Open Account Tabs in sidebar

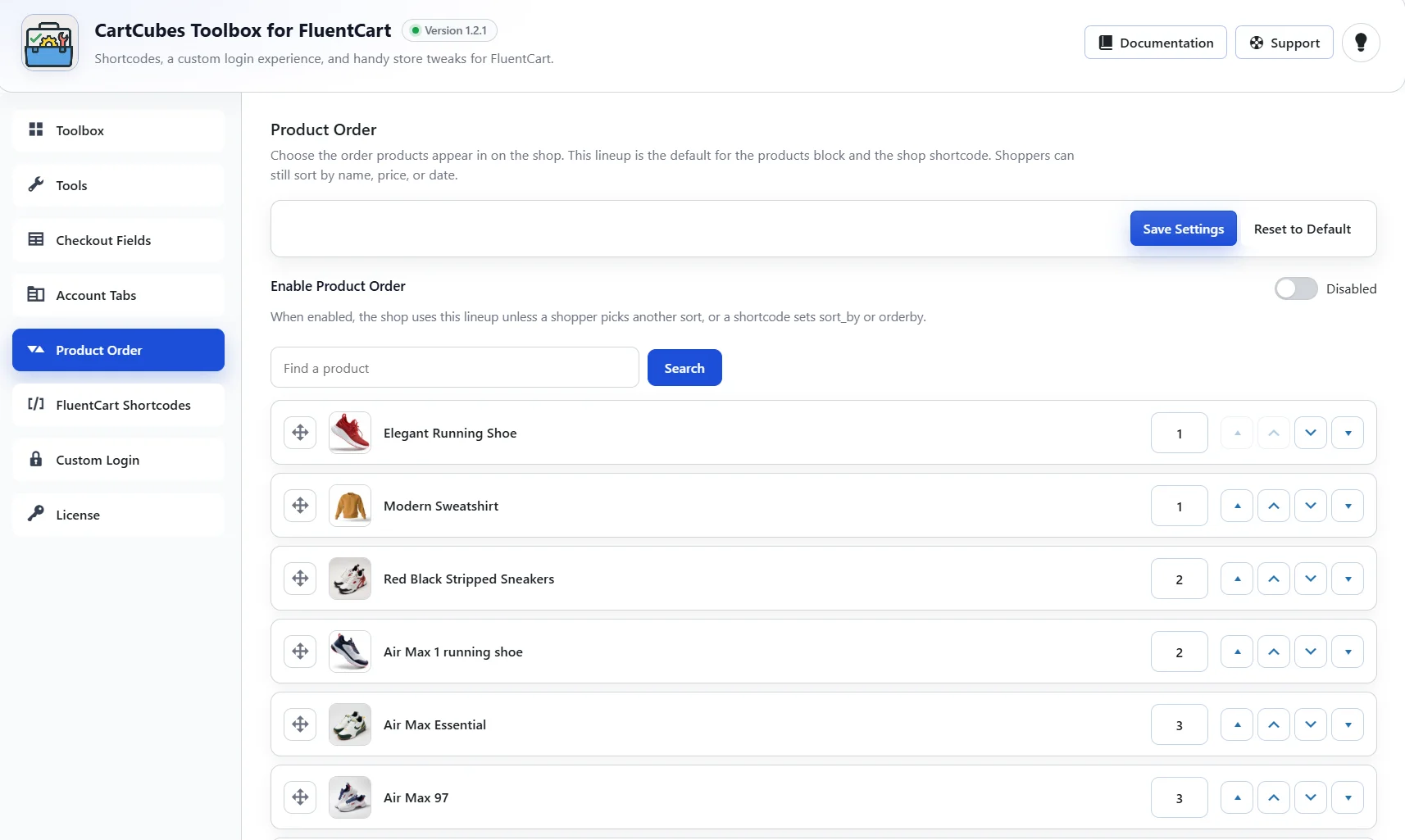point(118,295)
